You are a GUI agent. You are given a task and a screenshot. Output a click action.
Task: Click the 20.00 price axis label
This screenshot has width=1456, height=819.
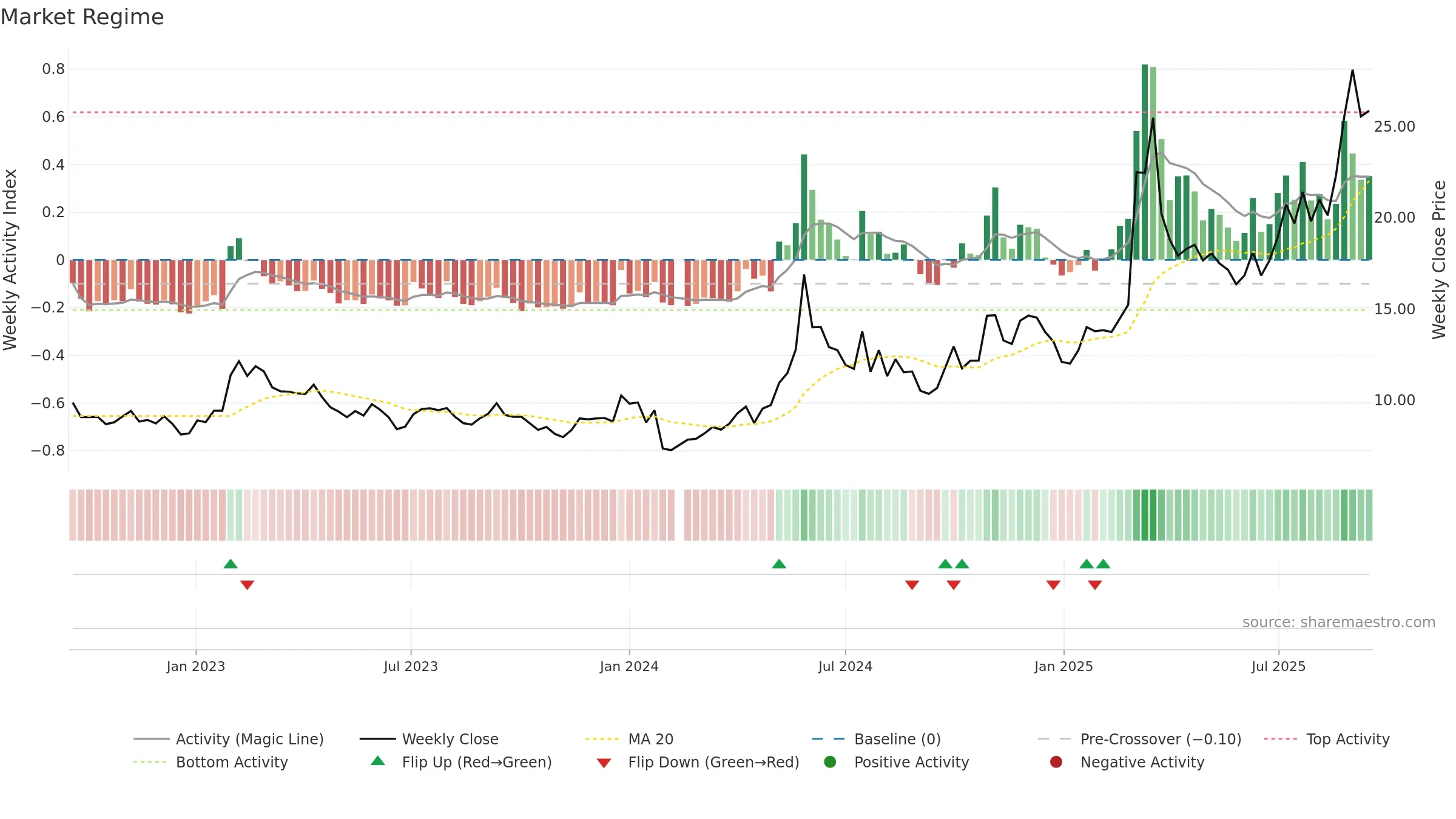(1395, 217)
